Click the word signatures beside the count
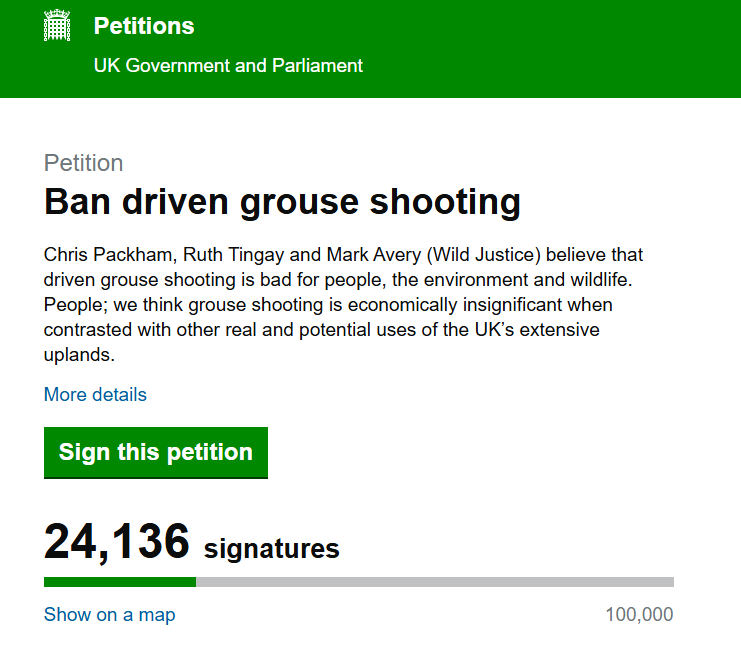 [x=271, y=548]
